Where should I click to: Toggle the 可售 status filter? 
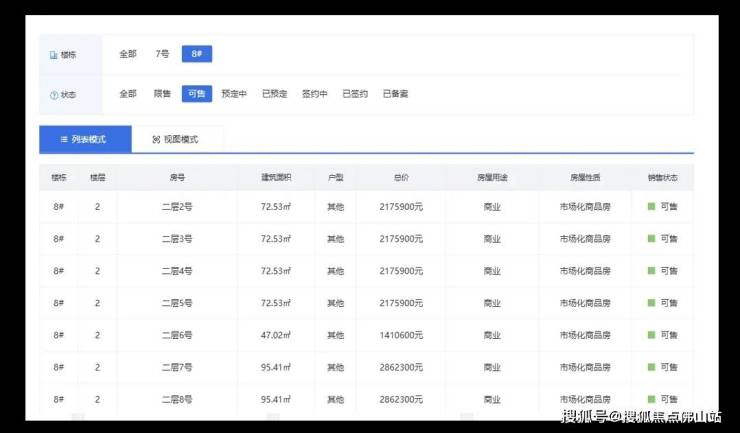pyautogui.click(x=196, y=94)
